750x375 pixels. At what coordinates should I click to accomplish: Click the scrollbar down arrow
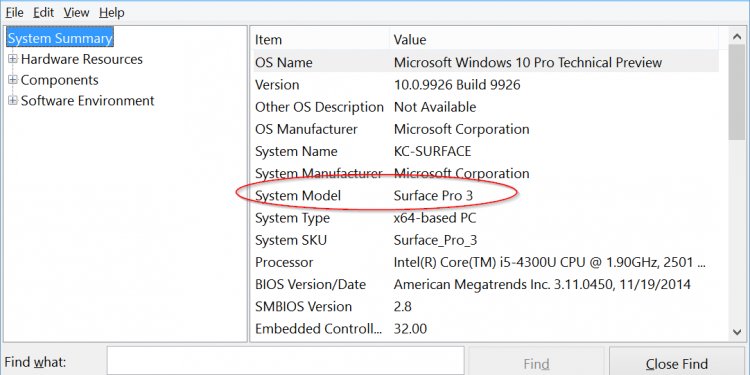coord(737,331)
